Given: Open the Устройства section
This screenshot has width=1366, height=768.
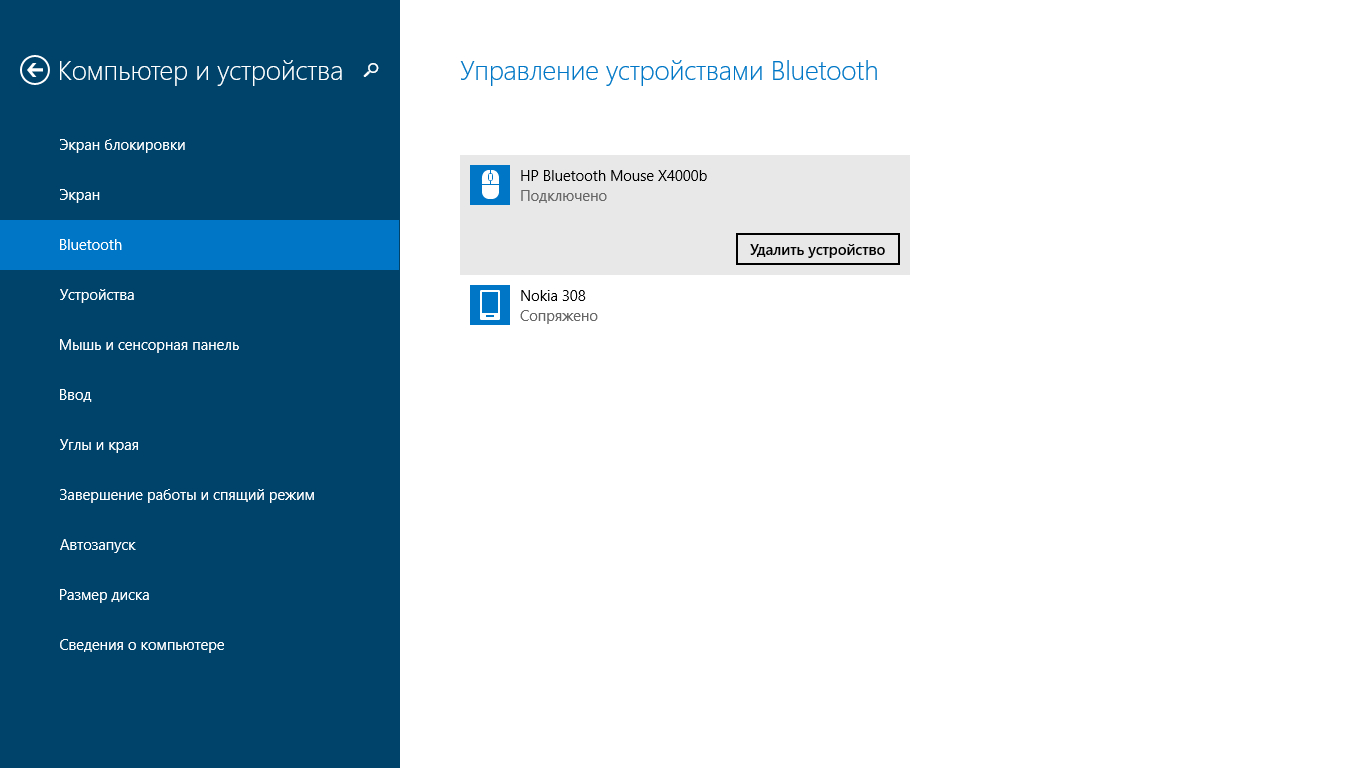Looking at the screenshot, I should [97, 295].
